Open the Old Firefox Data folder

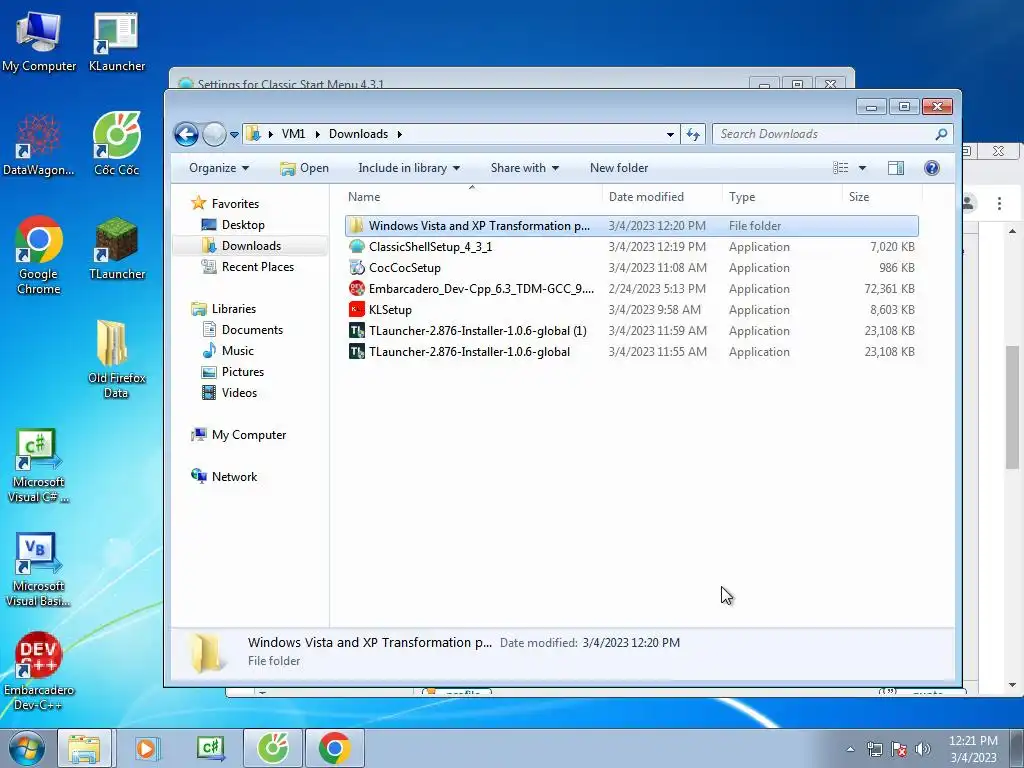(116, 359)
